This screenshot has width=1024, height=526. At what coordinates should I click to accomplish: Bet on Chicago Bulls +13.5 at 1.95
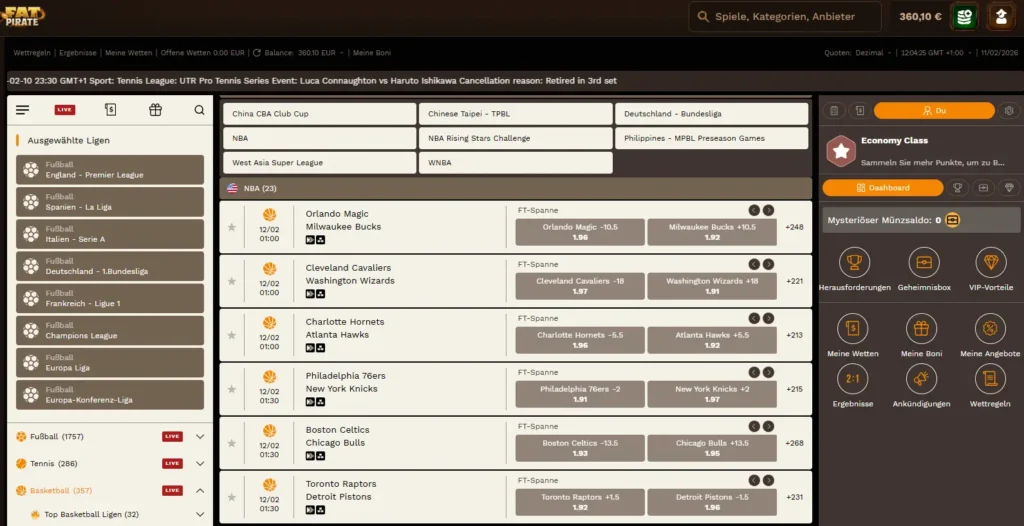point(712,448)
